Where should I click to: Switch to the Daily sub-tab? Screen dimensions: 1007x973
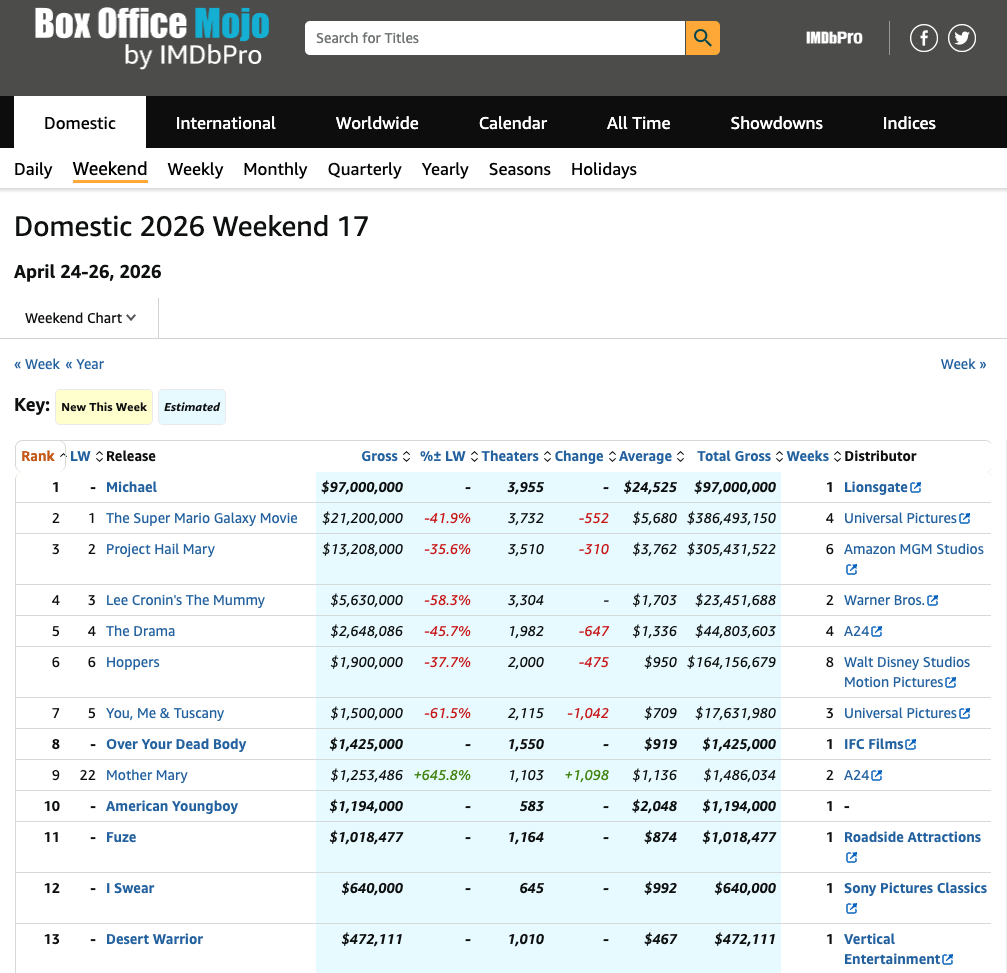click(33, 170)
